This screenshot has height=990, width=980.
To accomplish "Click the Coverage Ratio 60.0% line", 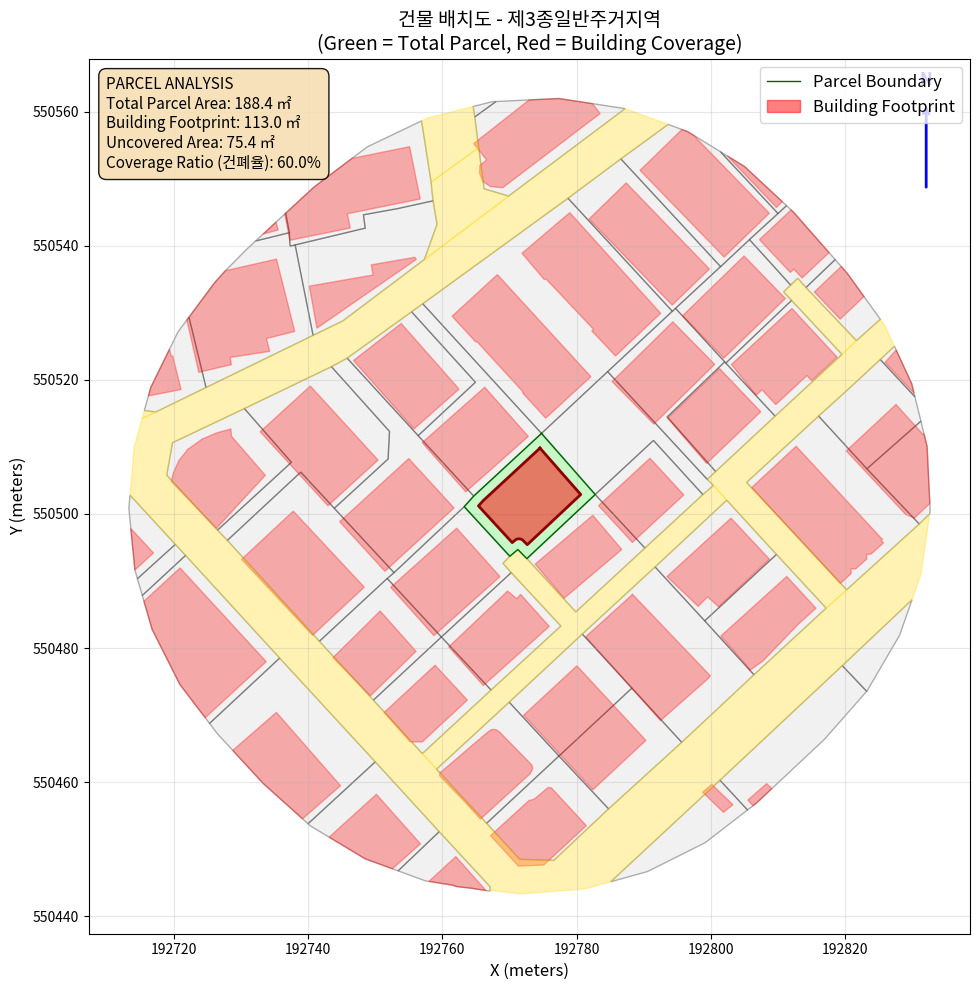I will [x=213, y=163].
